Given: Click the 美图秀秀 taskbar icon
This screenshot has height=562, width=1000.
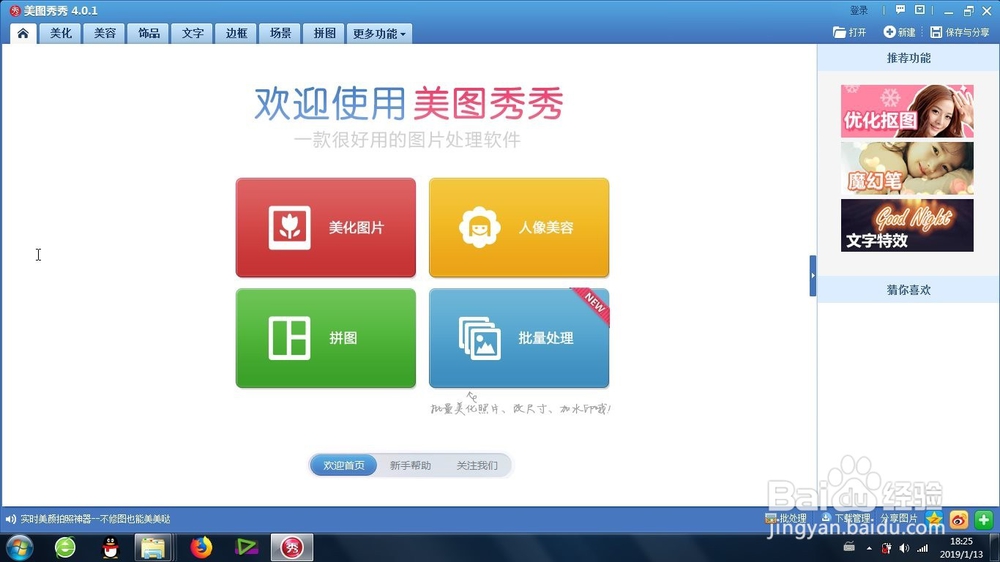Looking at the screenshot, I should pyautogui.click(x=292, y=547).
